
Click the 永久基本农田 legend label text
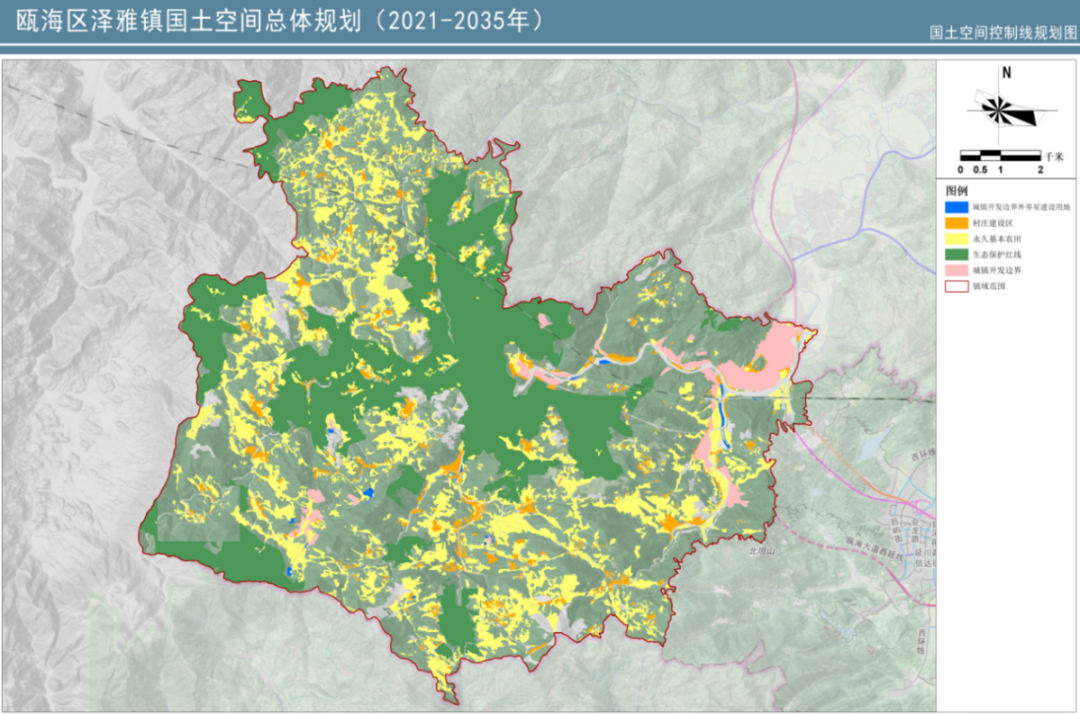[x=997, y=239]
